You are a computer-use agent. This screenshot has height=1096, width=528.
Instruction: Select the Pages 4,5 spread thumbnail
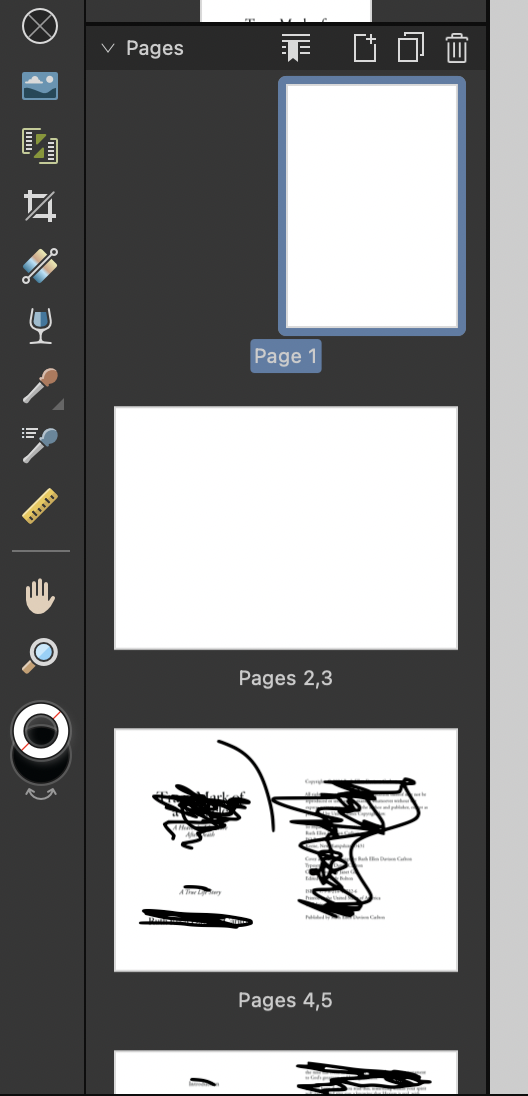pyautogui.click(x=286, y=850)
